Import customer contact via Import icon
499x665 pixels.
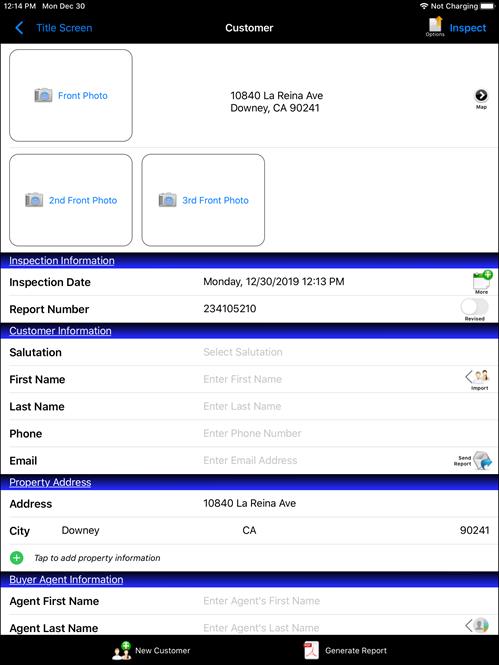[478, 377]
